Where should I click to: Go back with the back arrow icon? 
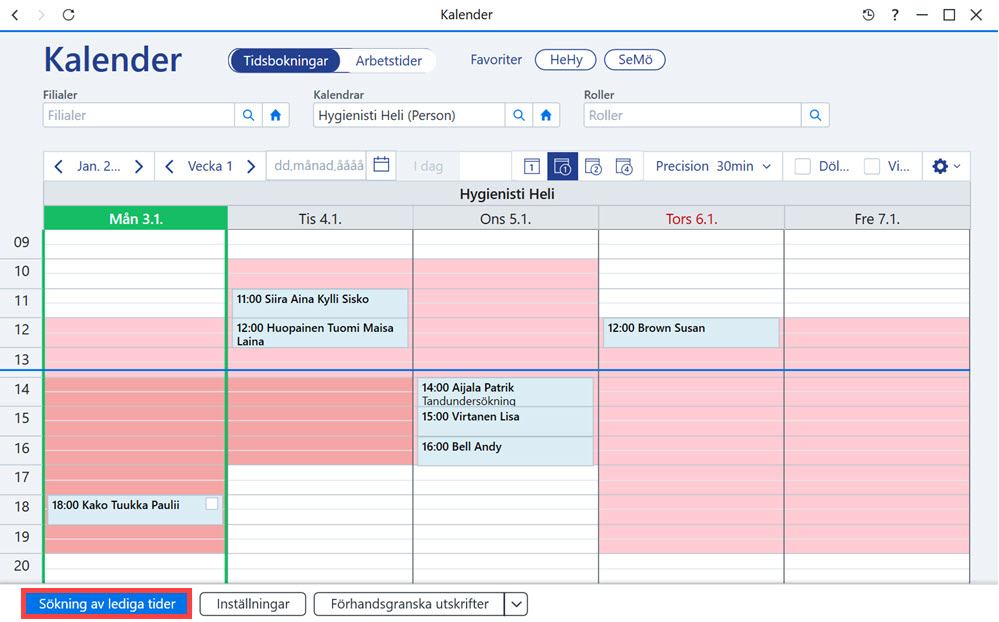(x=15, y=15)
